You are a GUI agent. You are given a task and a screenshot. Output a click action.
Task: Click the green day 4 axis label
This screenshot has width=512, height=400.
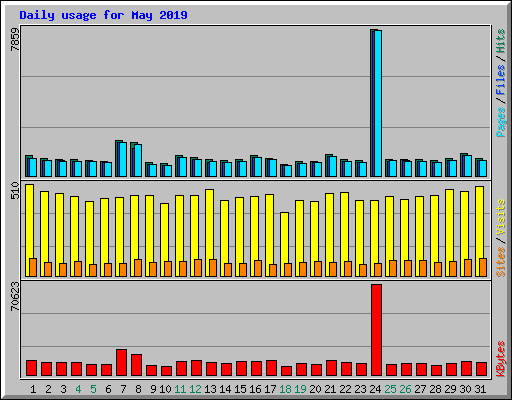pos(78,389)
